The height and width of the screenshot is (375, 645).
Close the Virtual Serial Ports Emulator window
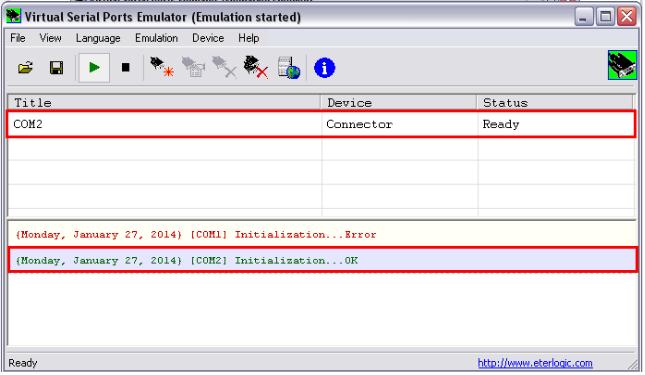[627, 16]
